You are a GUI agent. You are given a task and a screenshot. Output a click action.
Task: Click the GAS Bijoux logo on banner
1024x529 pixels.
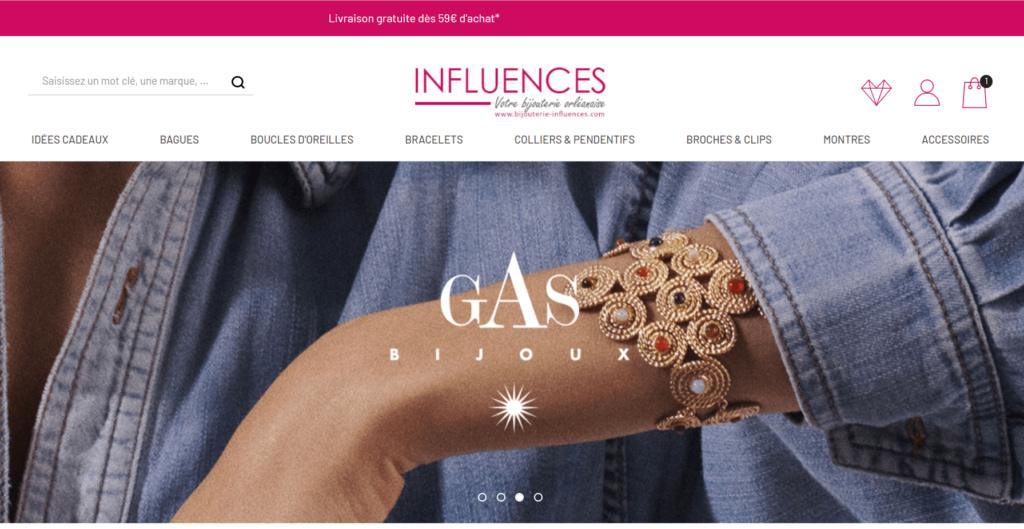point(510,308)
